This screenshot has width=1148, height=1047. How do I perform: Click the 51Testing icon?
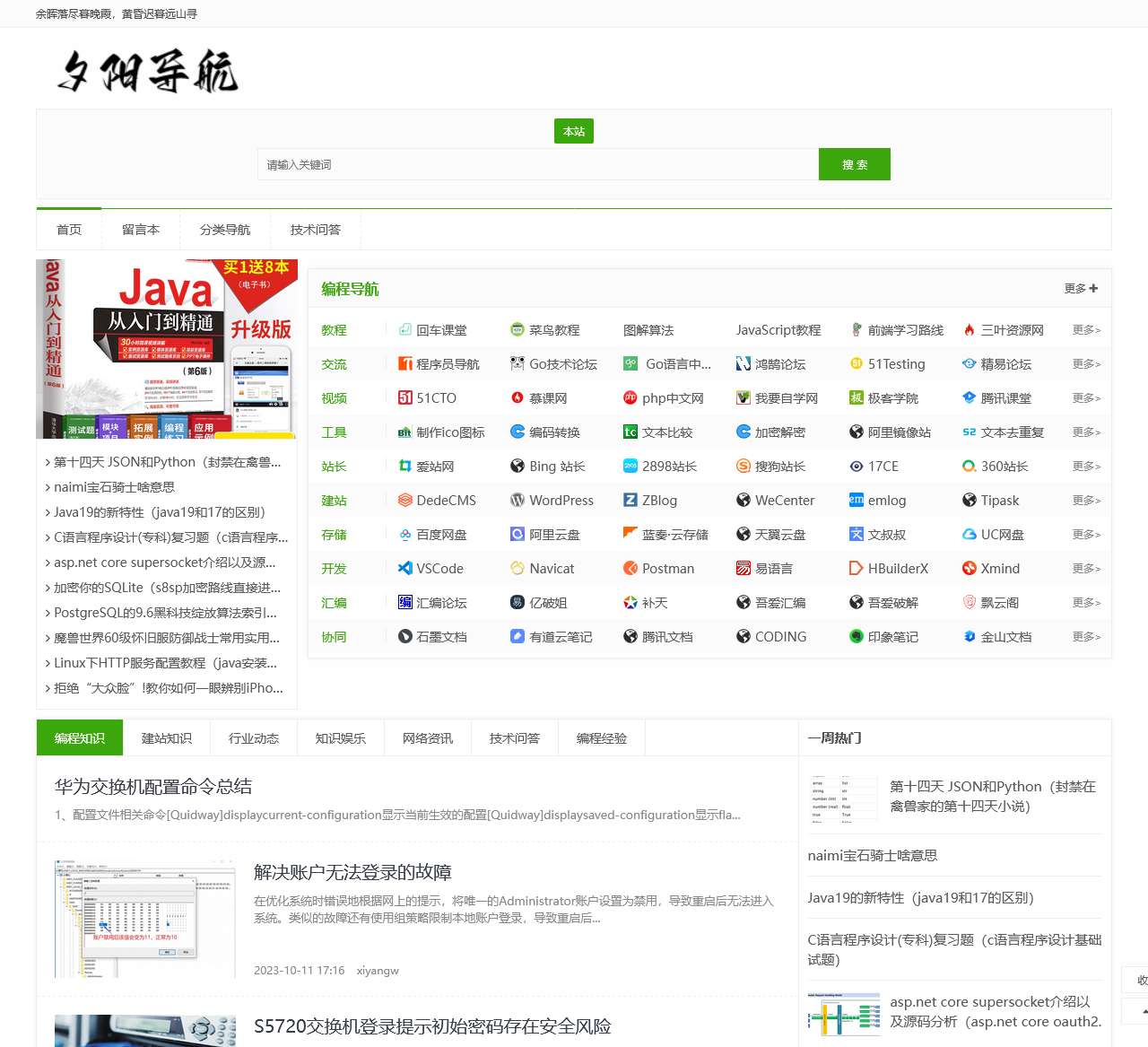click(x=857, y=364)
